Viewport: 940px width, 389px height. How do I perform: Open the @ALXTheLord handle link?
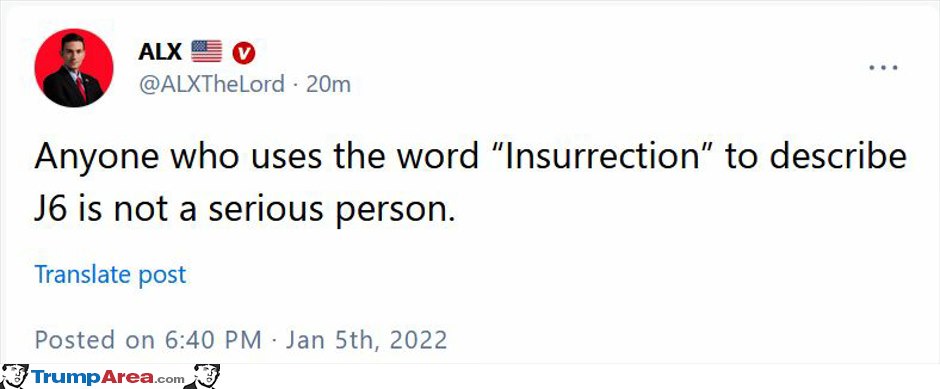pos(212,85)
